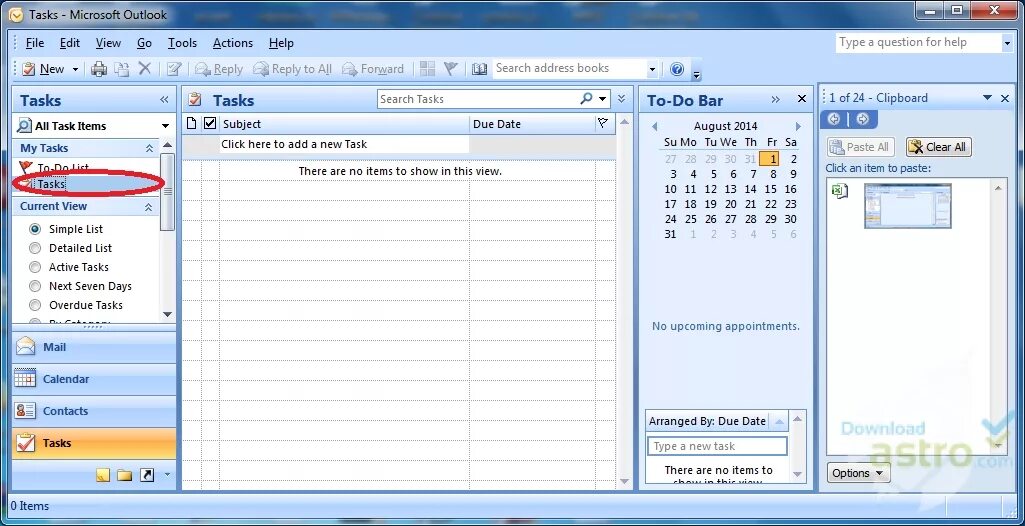The image size is (1025, 526).
Task: Click the Print icon in toolbar
Action: (x=99, y=69)
